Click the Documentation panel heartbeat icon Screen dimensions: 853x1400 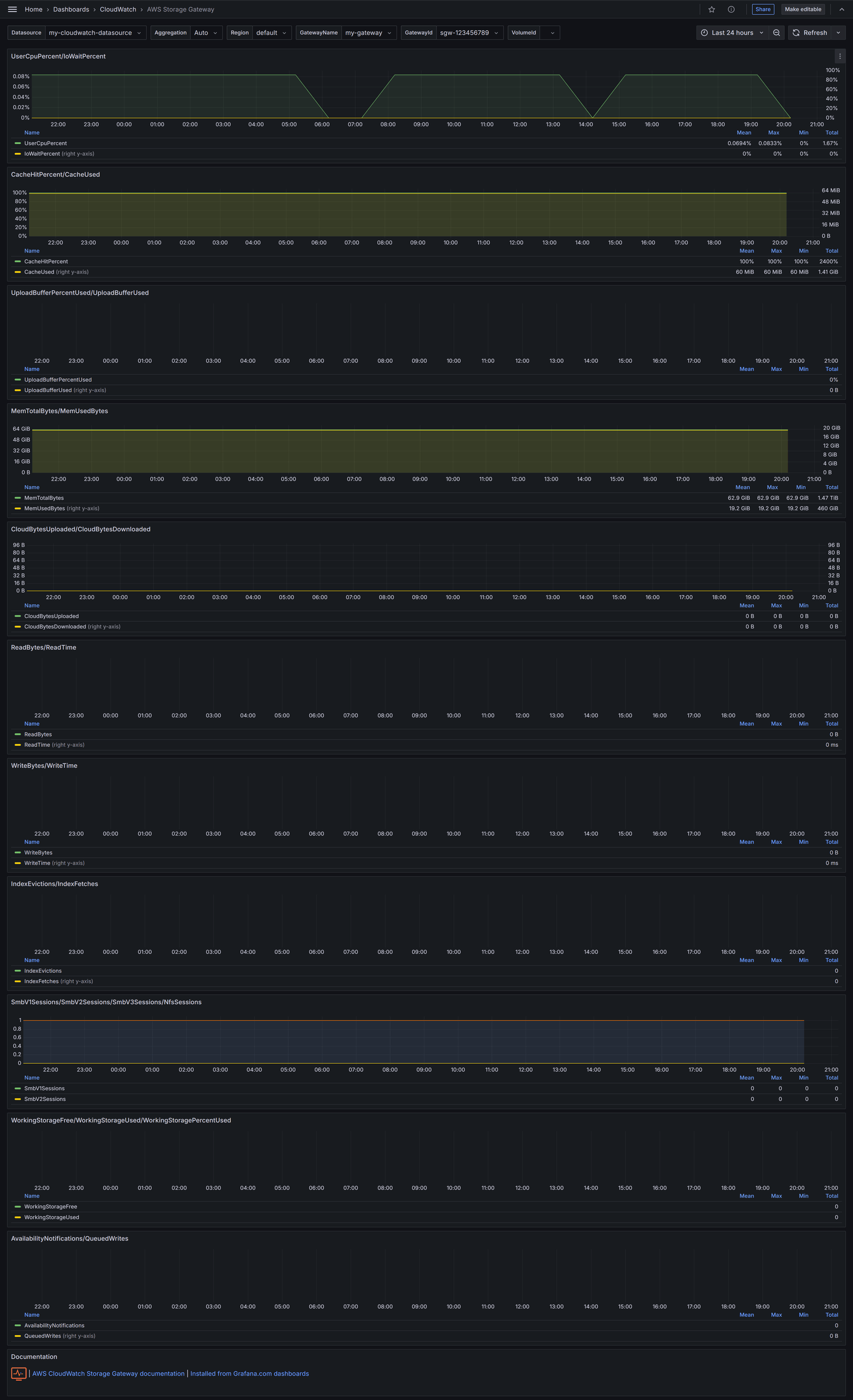pyautogui.click(x=19, y=1373)
